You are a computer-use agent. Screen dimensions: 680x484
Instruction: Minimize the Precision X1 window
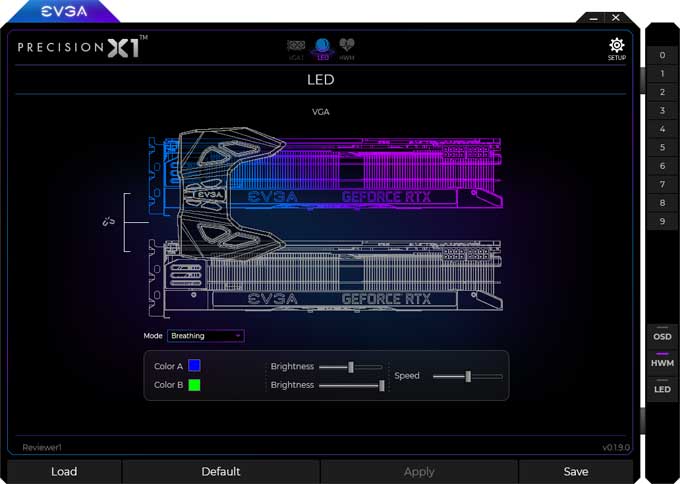pos(594,18)
